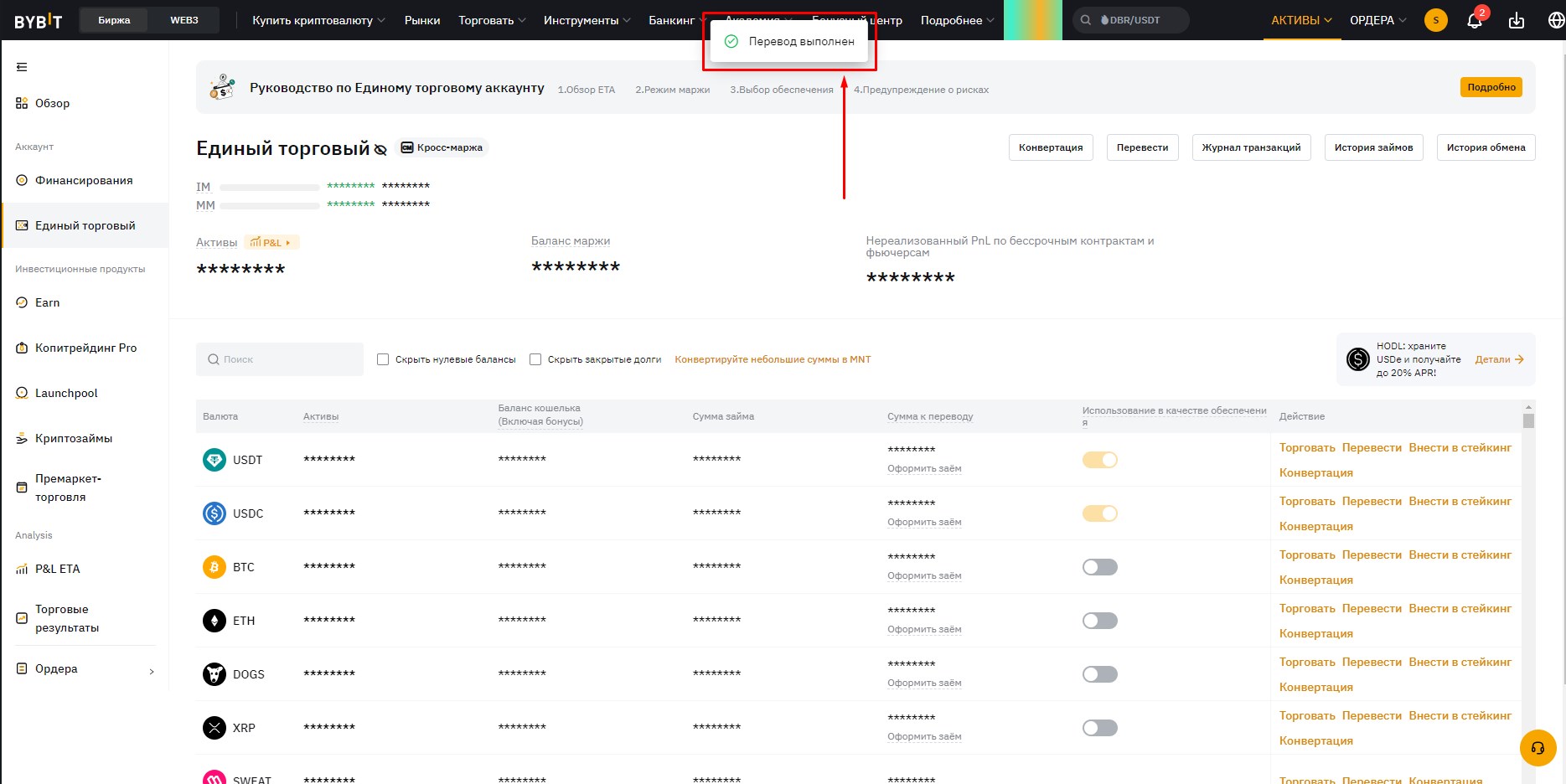Click the download app icon
This screenshot has height=784, width=1566.
pos(1517,20)
